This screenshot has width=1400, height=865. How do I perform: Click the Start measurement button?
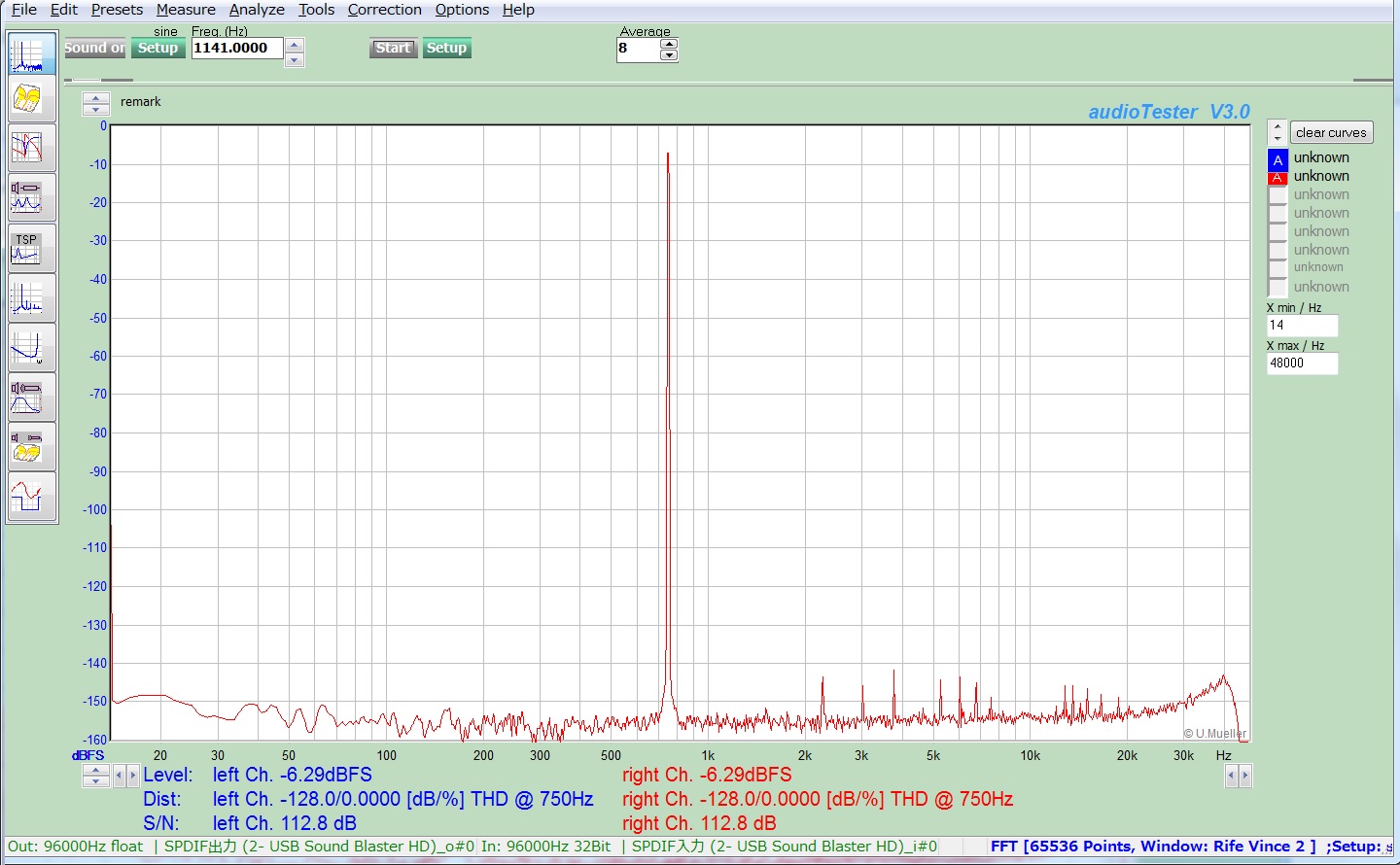pos(393,48)
